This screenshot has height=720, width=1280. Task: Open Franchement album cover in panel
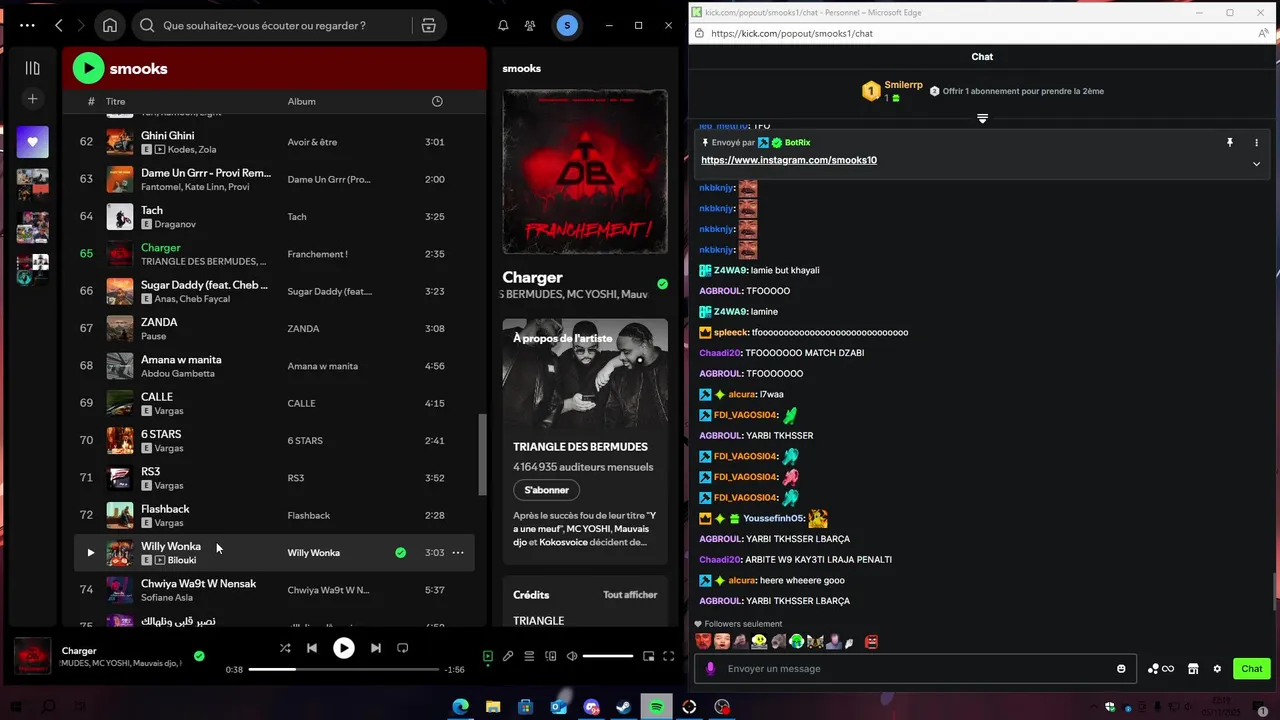click(585, 172)
